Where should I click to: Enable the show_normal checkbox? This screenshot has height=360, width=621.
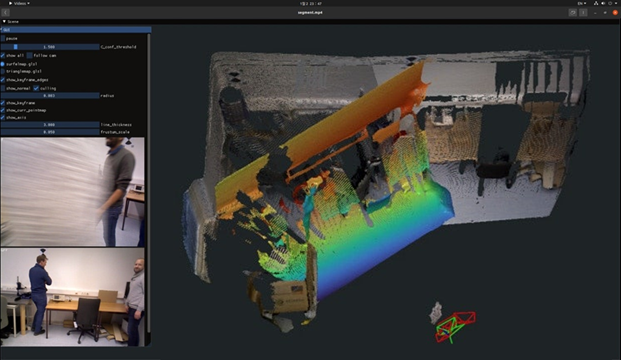pos(3,88)
